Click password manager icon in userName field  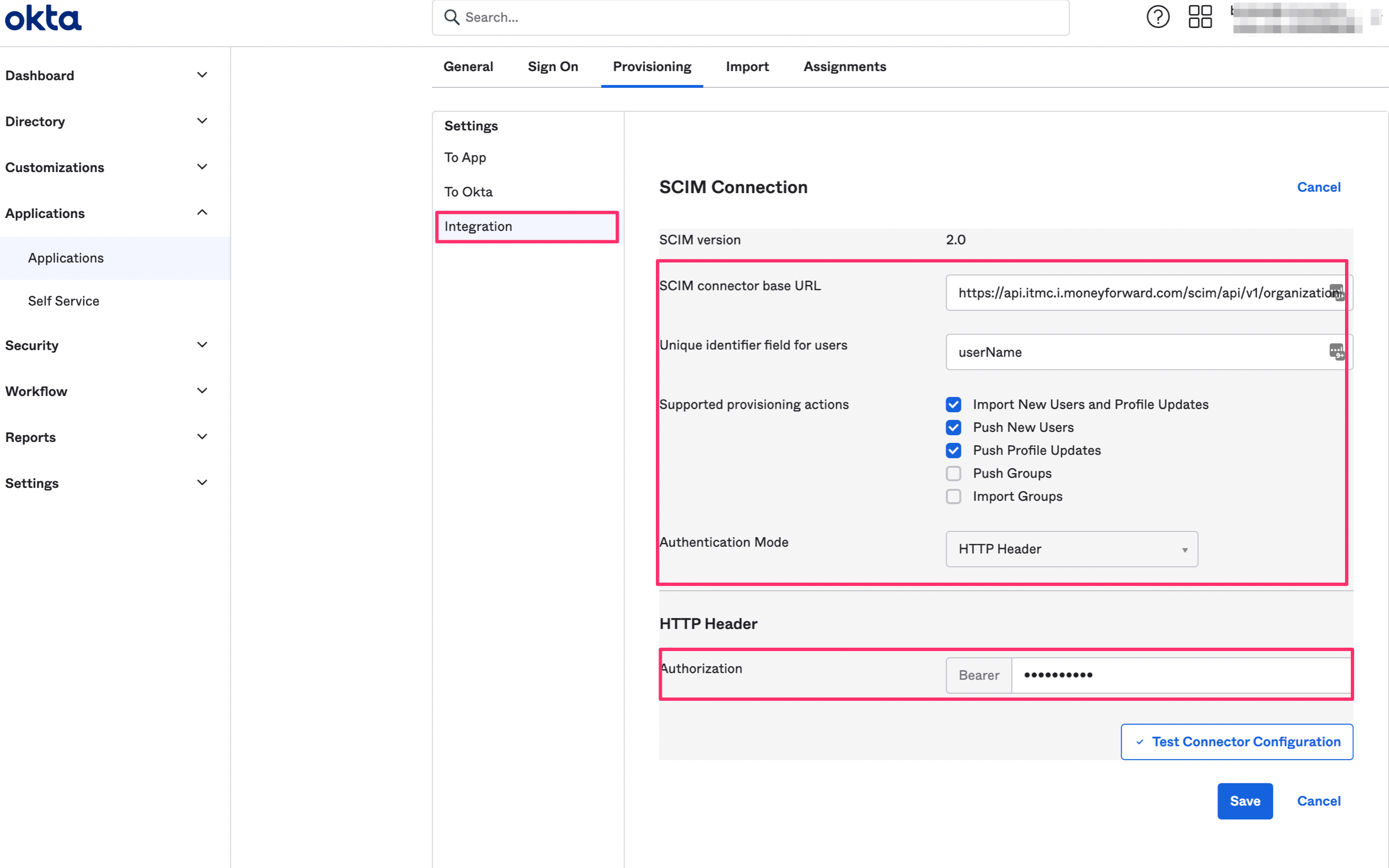[x=1337, y=351]
